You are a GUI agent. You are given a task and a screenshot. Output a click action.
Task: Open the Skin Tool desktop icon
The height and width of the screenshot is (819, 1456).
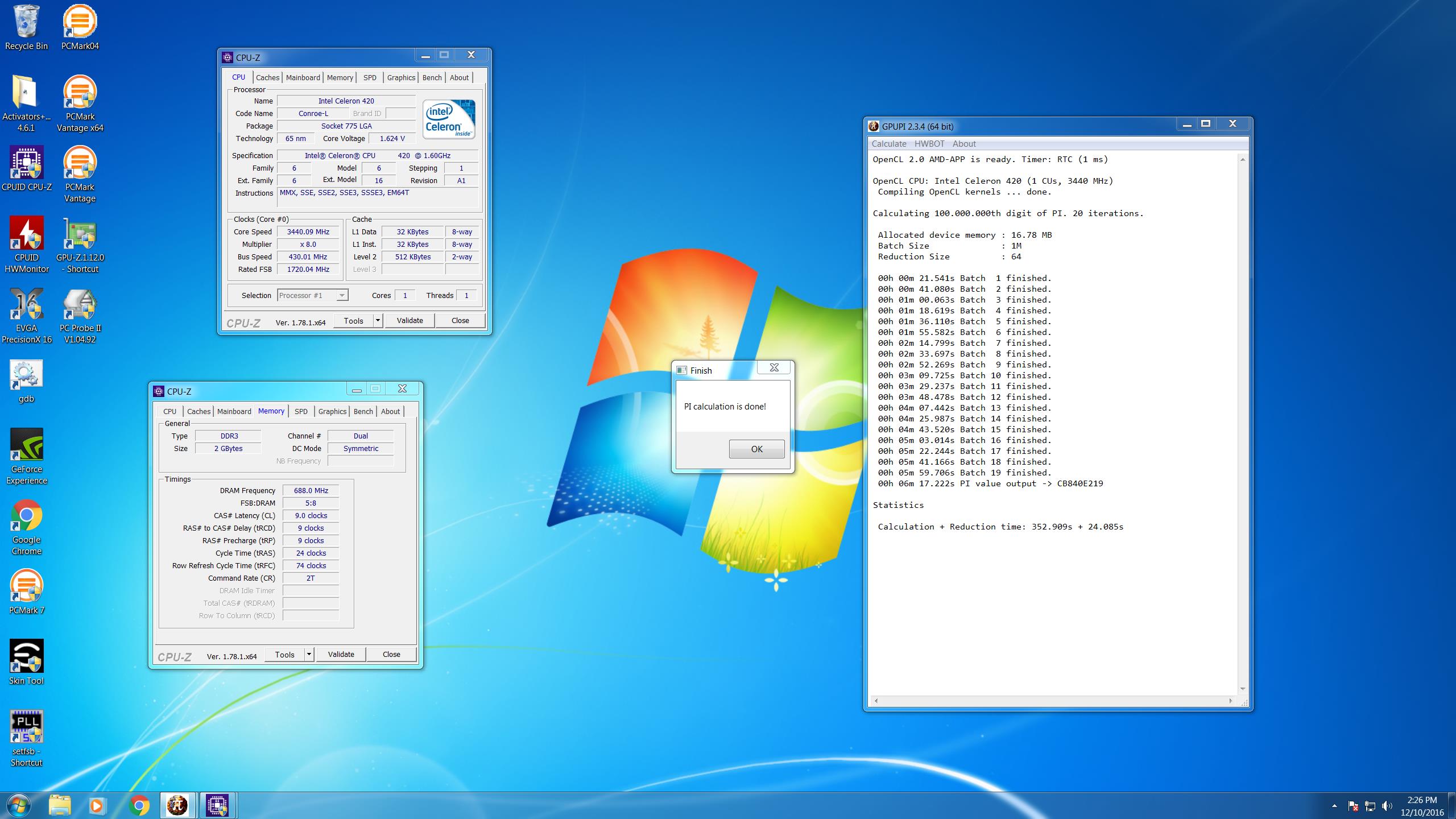[x=26, y=662]
